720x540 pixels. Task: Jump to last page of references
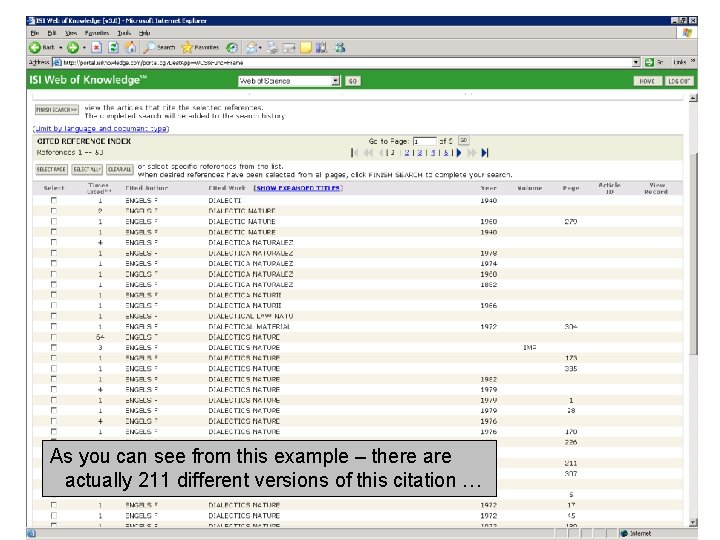pos(485,153)
